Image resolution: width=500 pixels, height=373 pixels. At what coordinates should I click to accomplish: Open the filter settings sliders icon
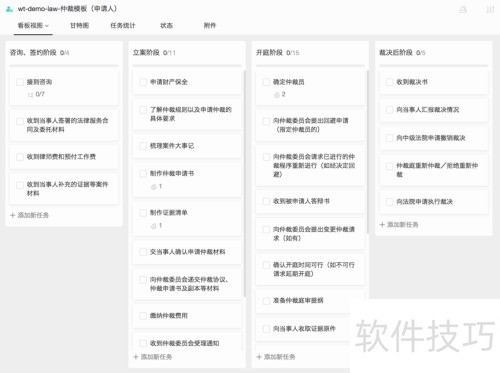pyautogui.click(x=490, y=9)
